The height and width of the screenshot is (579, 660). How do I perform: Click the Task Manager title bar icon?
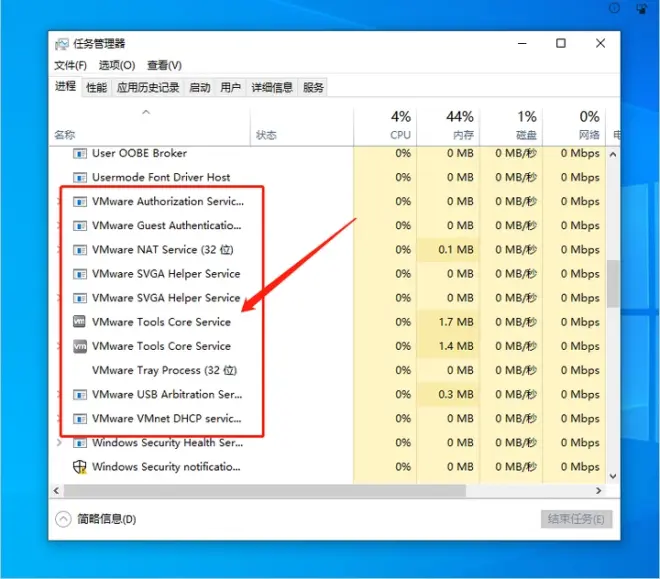coord(62,44)
